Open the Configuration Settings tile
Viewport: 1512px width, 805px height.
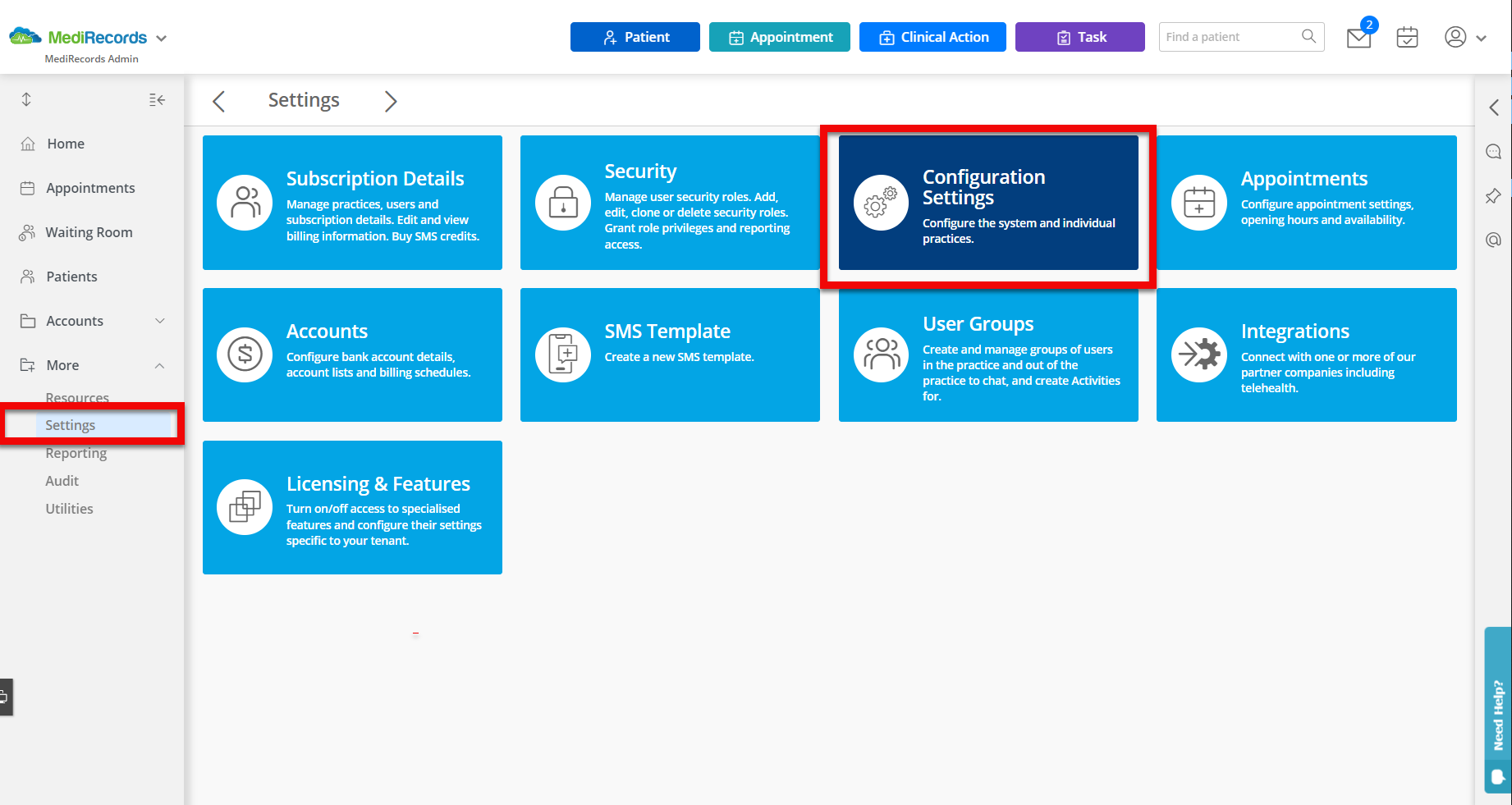[988, 203]
